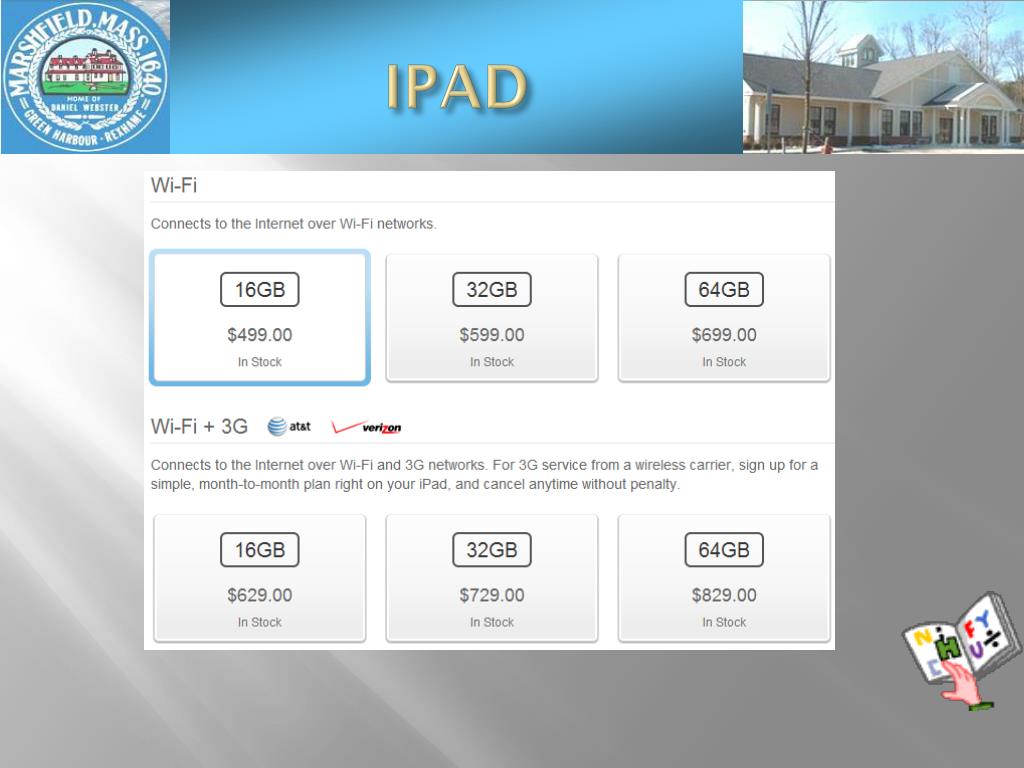Click the Wi-Fi section heading

click(x=174, y=185)
